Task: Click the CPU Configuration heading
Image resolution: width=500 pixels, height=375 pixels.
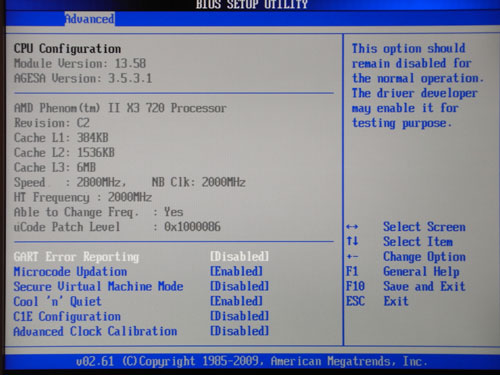Action: (x=67, y=49)
